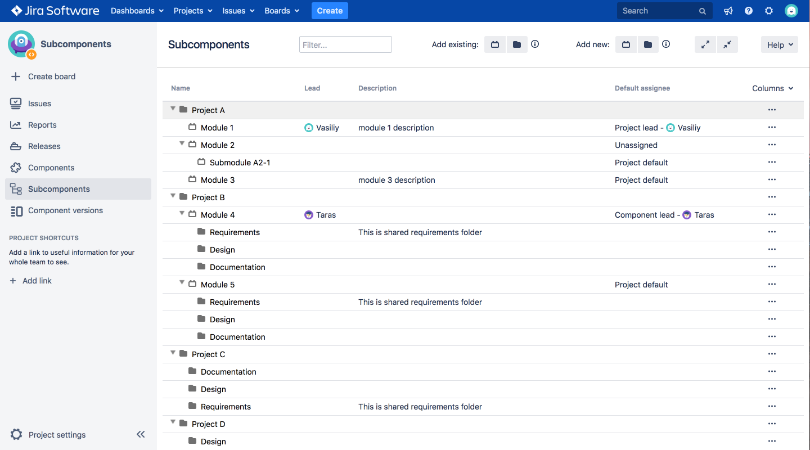Open the Boards menu
Viewport: 810px width, 450px height.
click(x=281, y=11)
